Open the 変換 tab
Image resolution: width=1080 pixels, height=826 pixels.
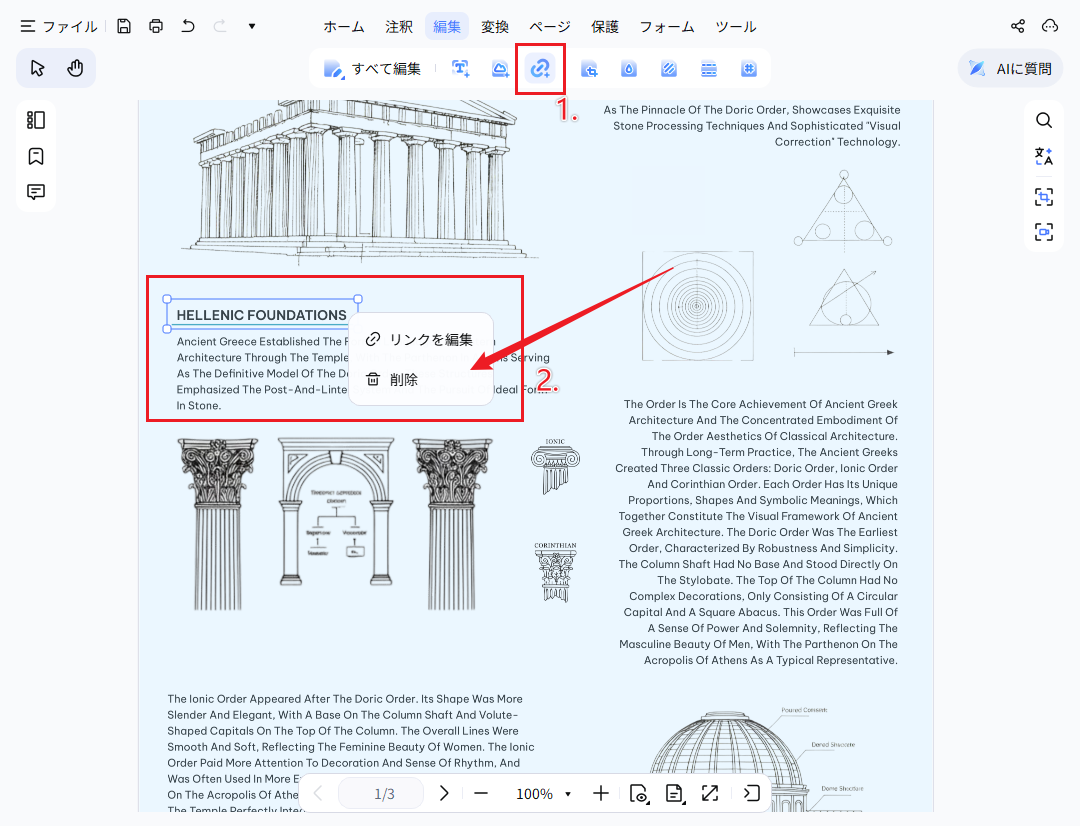click(x=495, y=27)
